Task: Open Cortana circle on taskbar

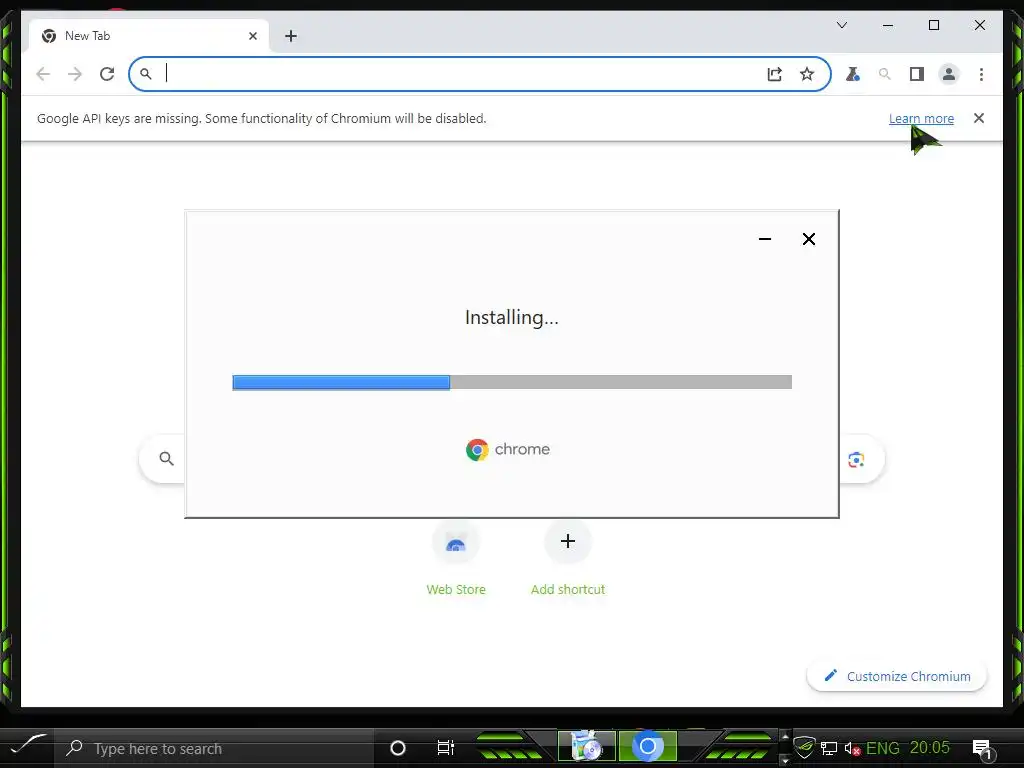Action: pos(398,748)
